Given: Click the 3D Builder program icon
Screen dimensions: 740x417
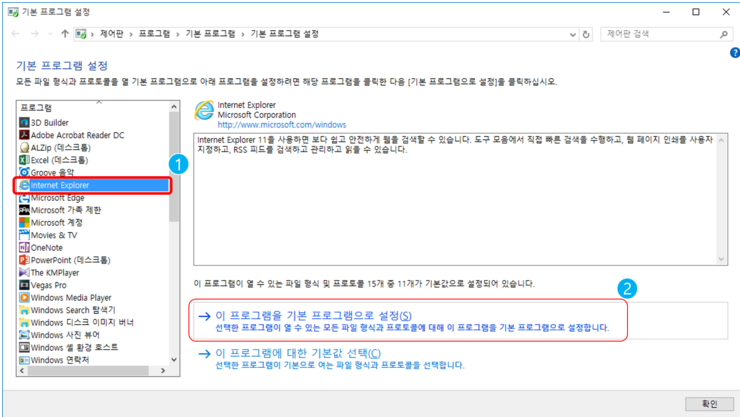Looking at the screenshot, I should tap(24, 122).
